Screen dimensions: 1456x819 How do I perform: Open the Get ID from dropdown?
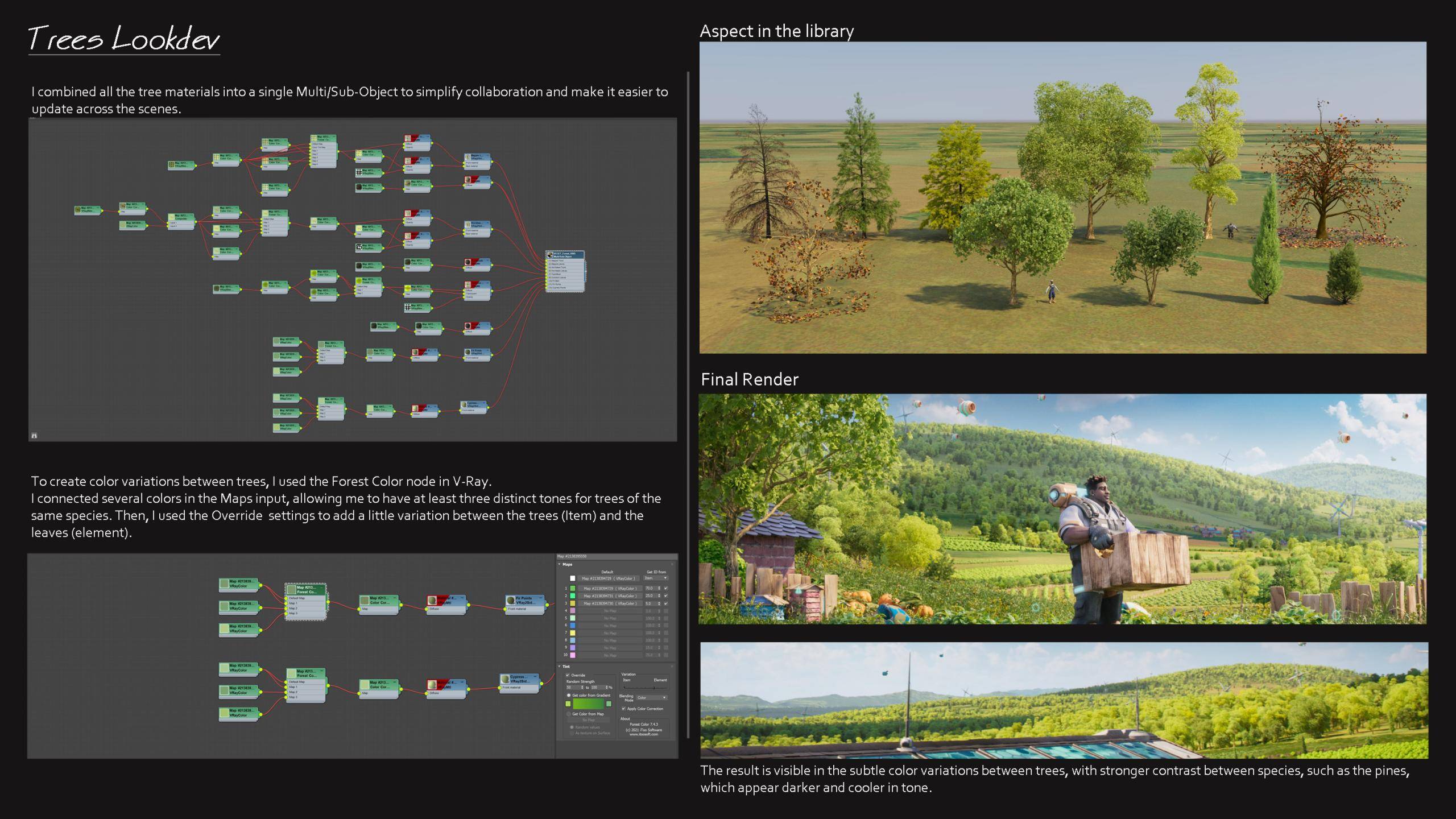[656, 578]
